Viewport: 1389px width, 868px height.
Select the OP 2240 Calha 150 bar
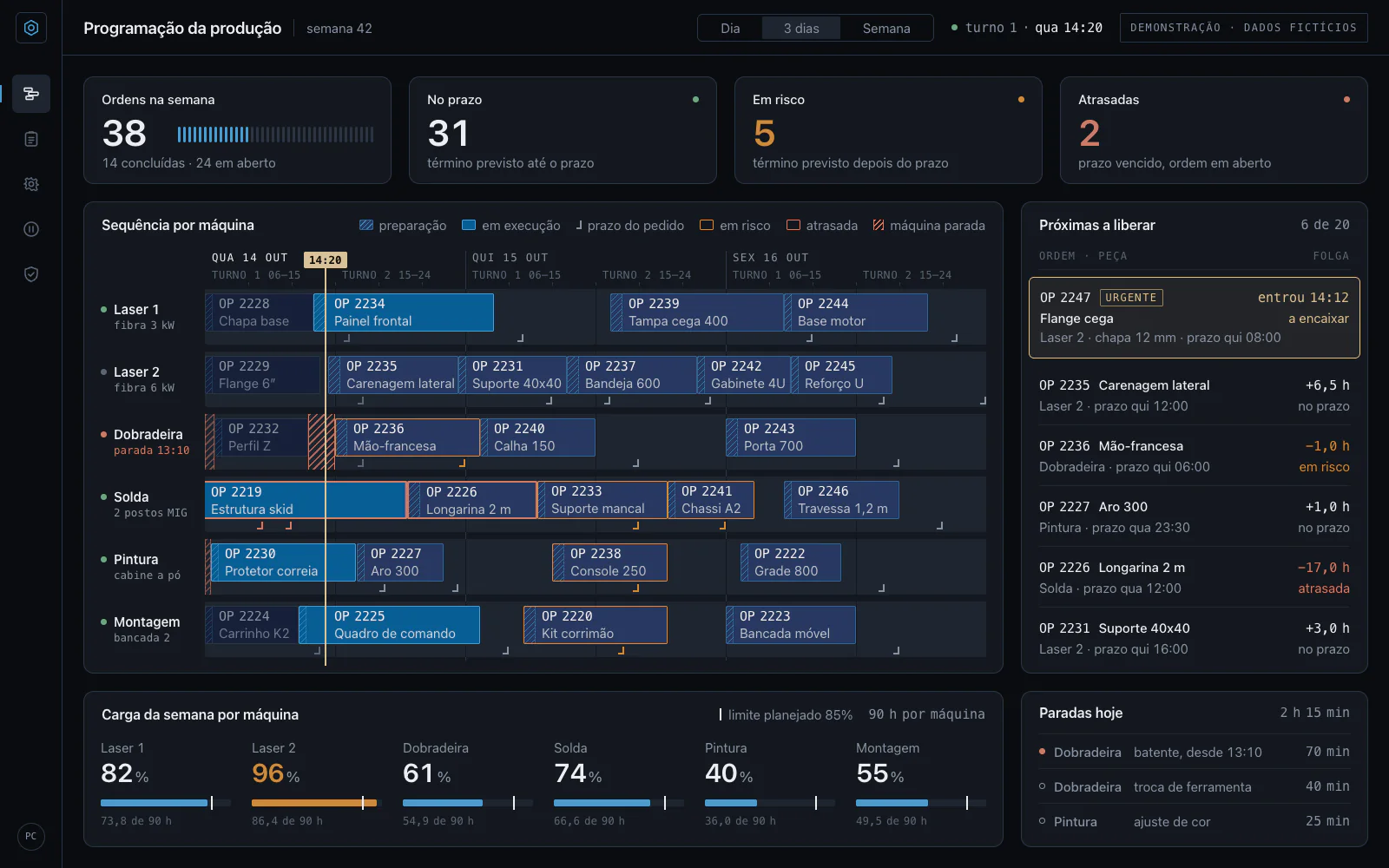click(x=537, y=437)
